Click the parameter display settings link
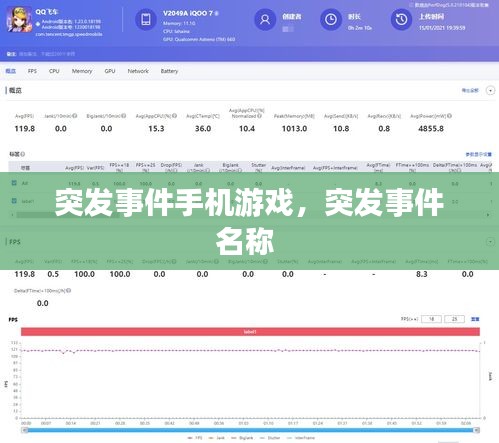The width and height of the screenshot is (499, 443). pyautogui.click(x=478, y=154)
